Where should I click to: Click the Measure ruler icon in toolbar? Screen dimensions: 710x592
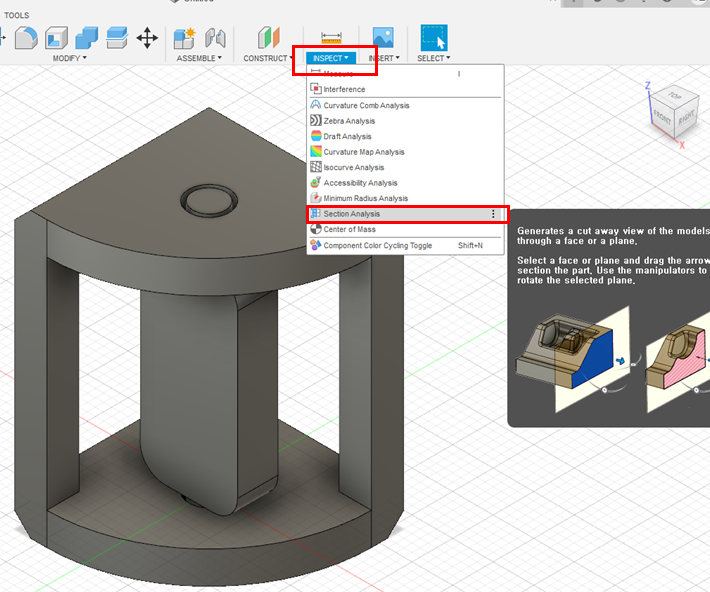pos(331,38)
